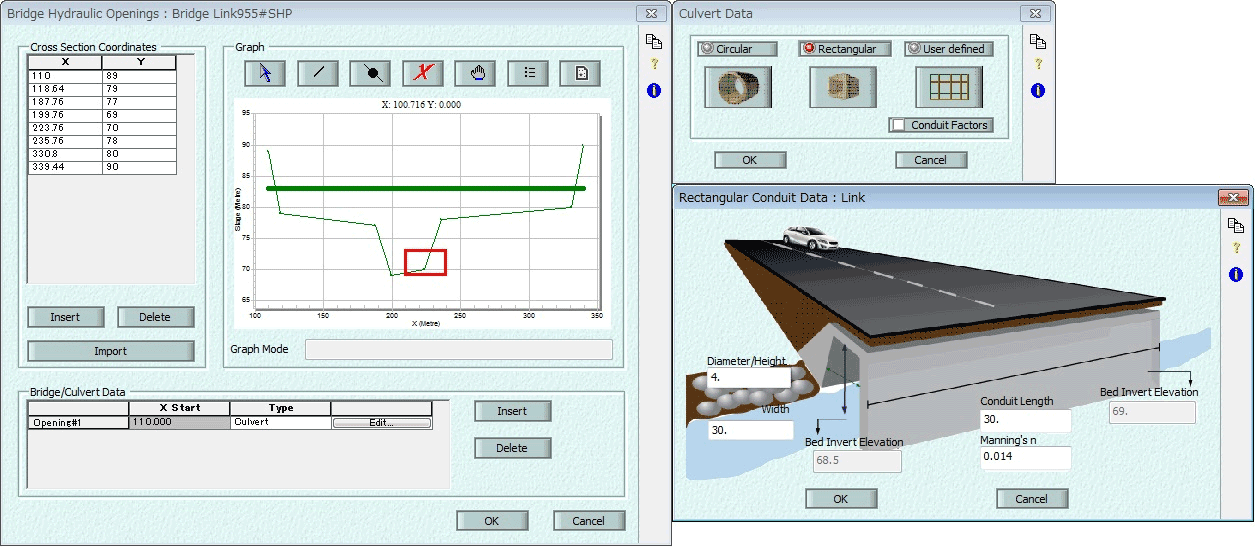
Task: Activate the hand pan tool
Action: (x=476, y=73)
